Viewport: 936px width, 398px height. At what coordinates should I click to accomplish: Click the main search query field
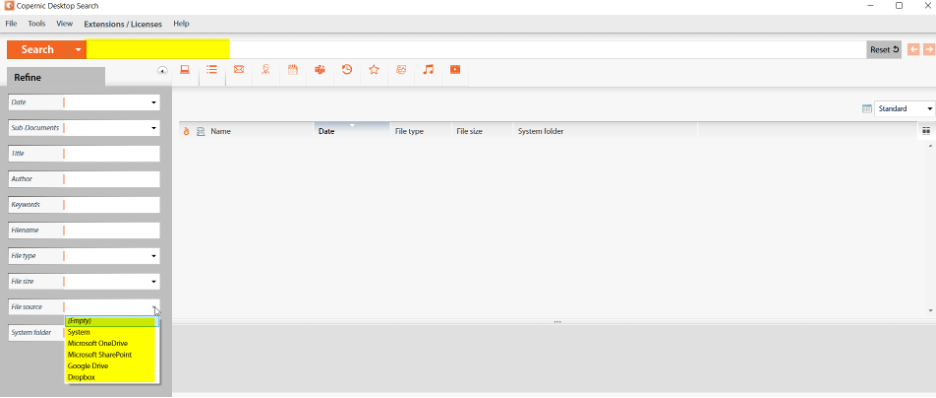point(476,50)
